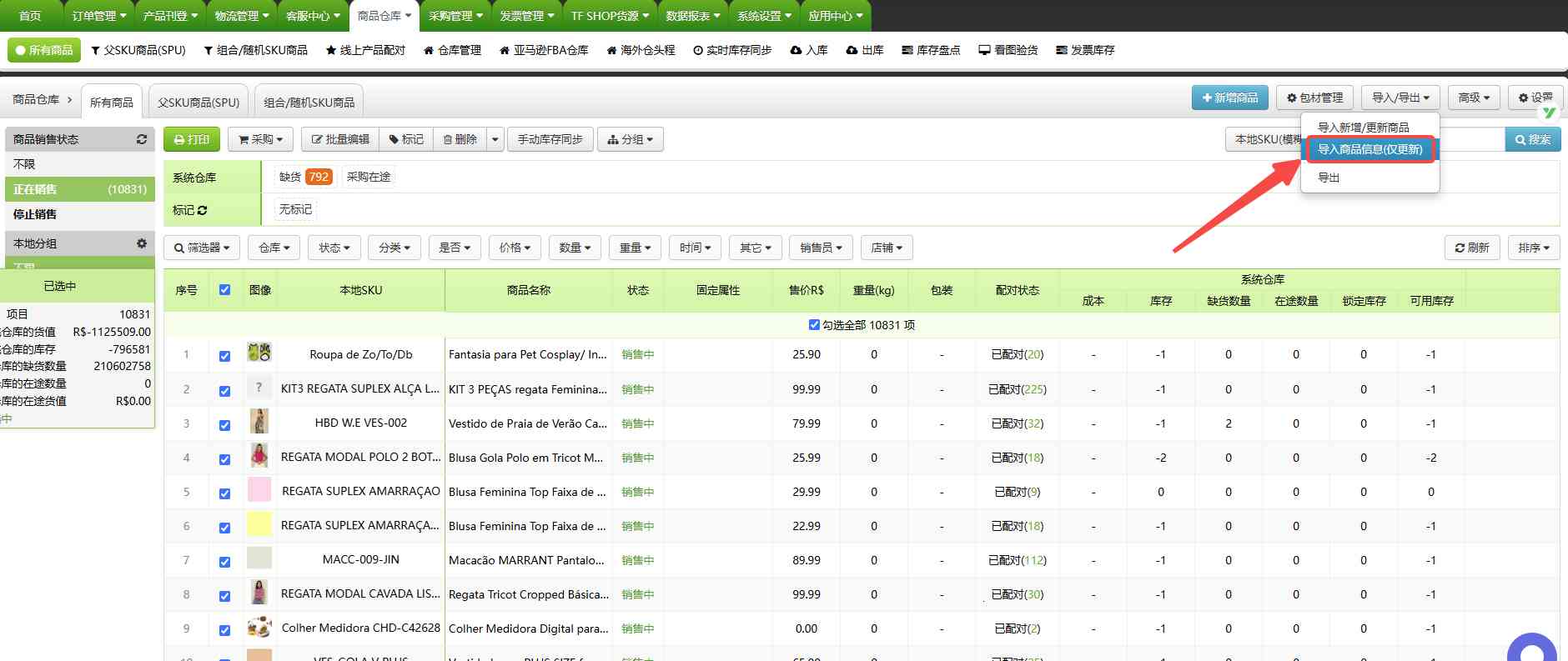Click the 已配对(225) pairing link

coord(1018,389)
